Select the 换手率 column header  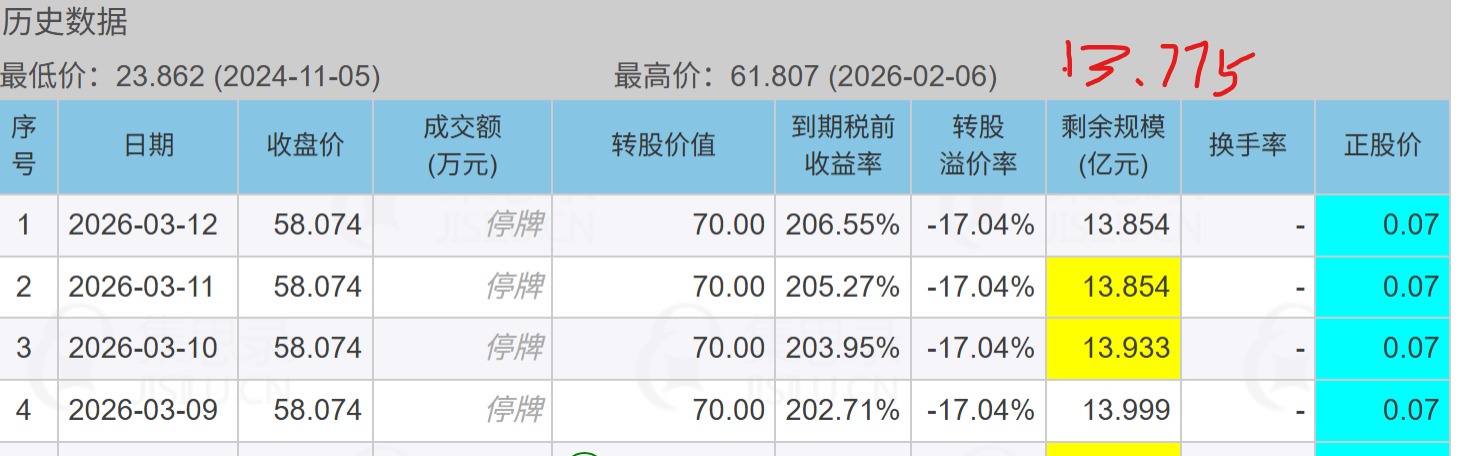(x=1247, y=146)
